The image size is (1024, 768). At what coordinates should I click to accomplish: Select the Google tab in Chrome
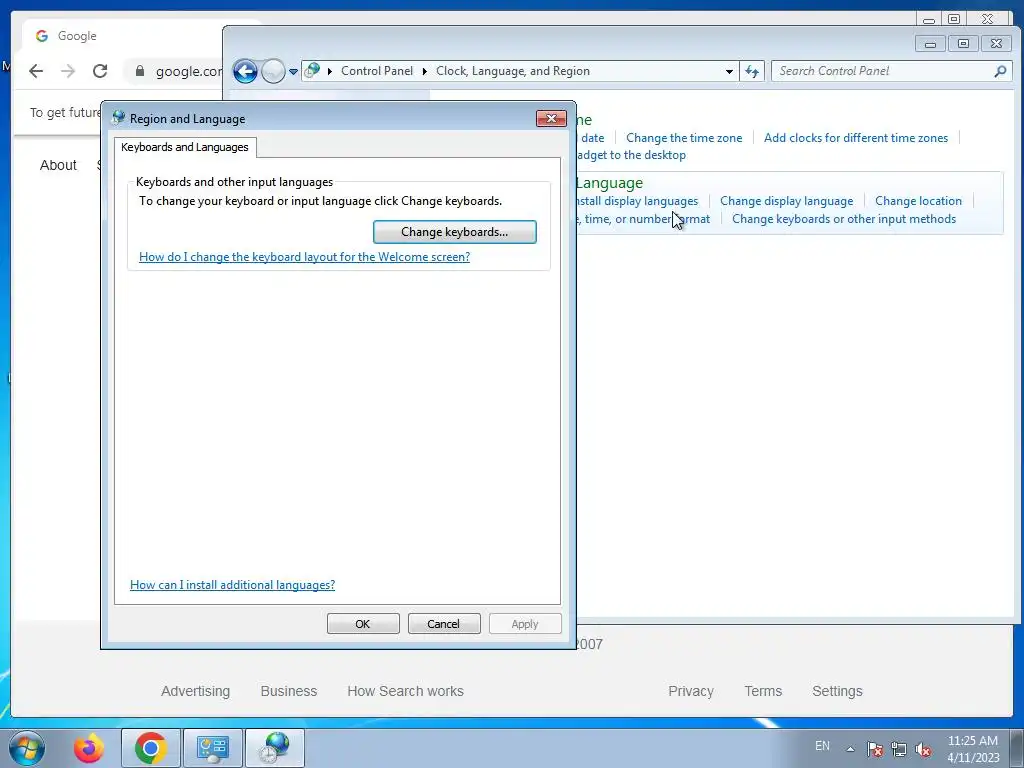coord(124,36)
